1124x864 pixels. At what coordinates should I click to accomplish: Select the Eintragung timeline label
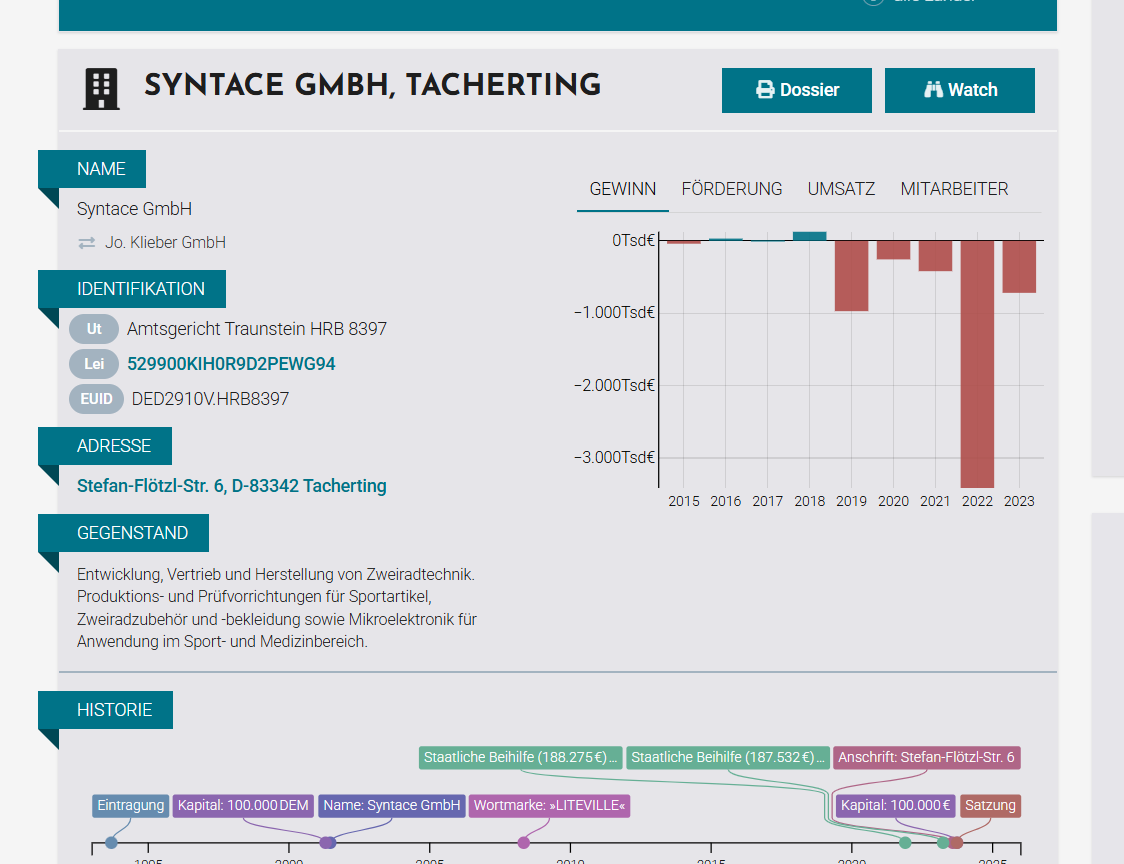point(130,806)
